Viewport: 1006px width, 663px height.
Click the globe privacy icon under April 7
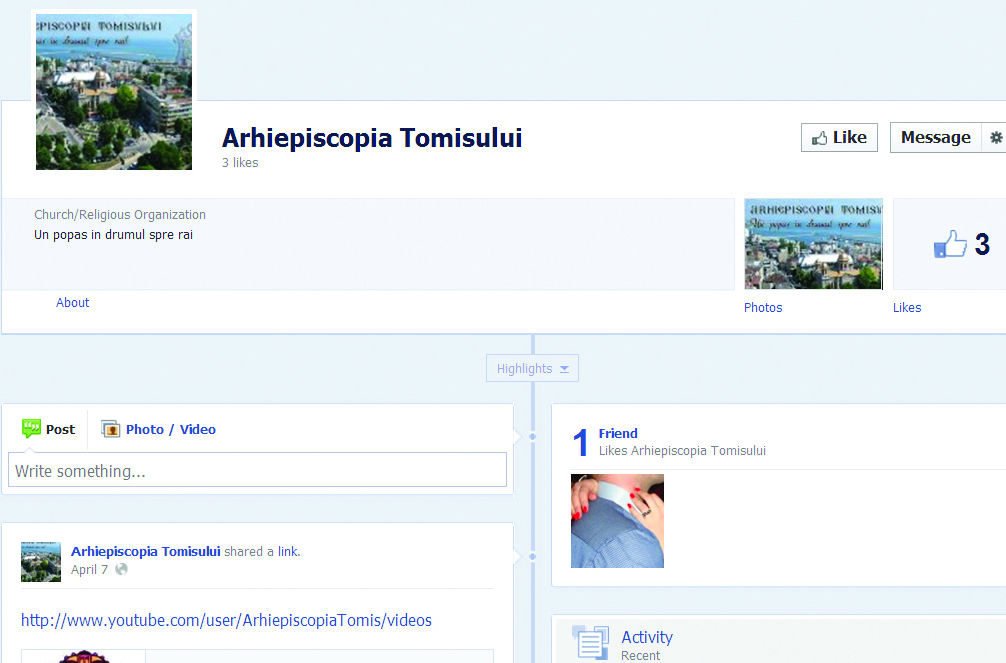[121, 568]
